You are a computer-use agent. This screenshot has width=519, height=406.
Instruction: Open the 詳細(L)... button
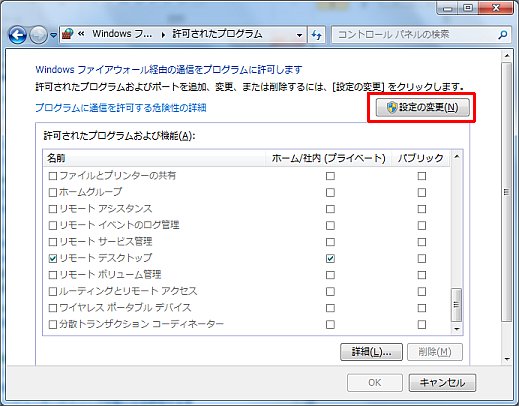[x=371, y=352]
